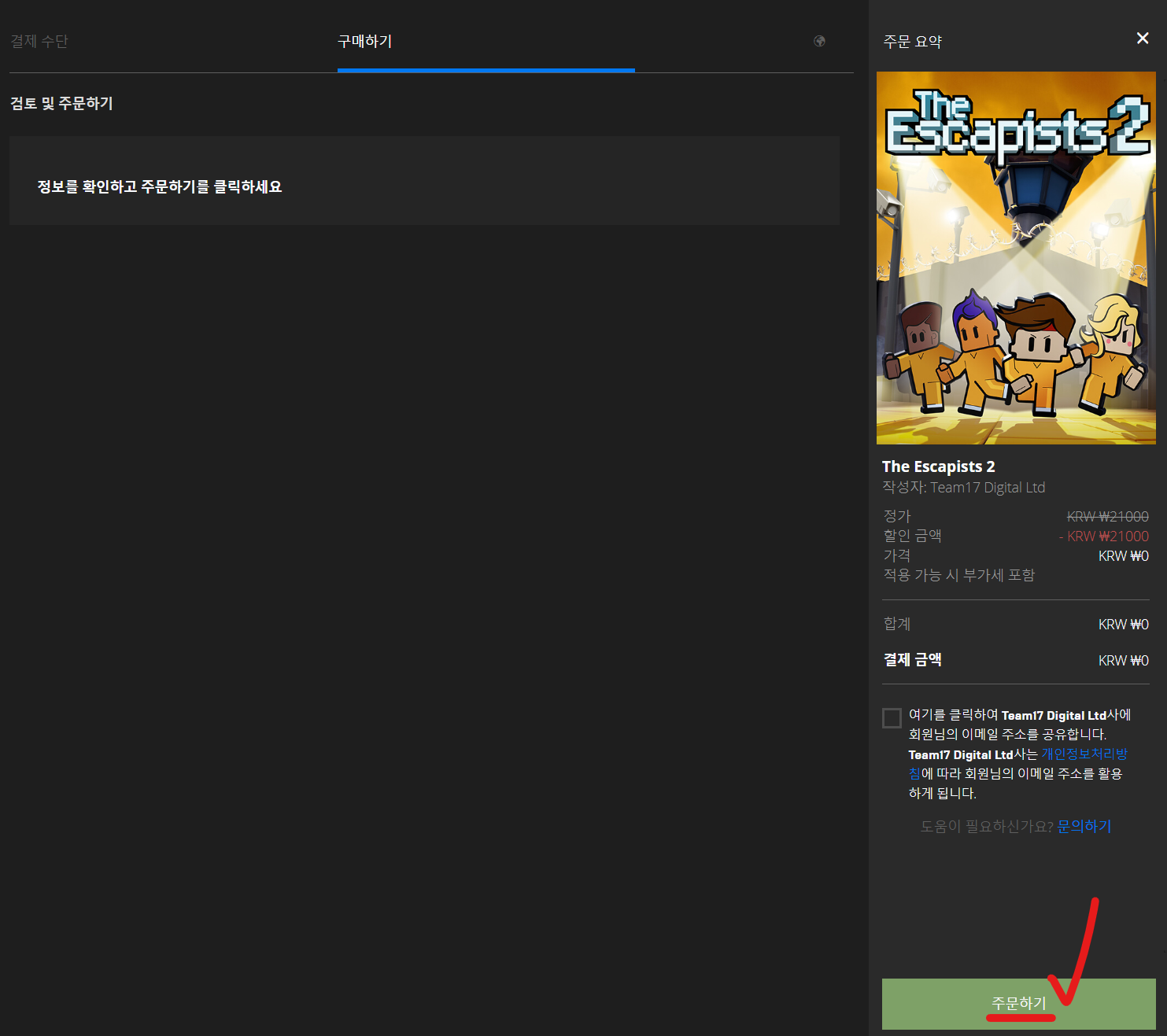1167x1036 pixels.
Task: Click the green 주문하기 button
Action: tap(1018, 1004)
